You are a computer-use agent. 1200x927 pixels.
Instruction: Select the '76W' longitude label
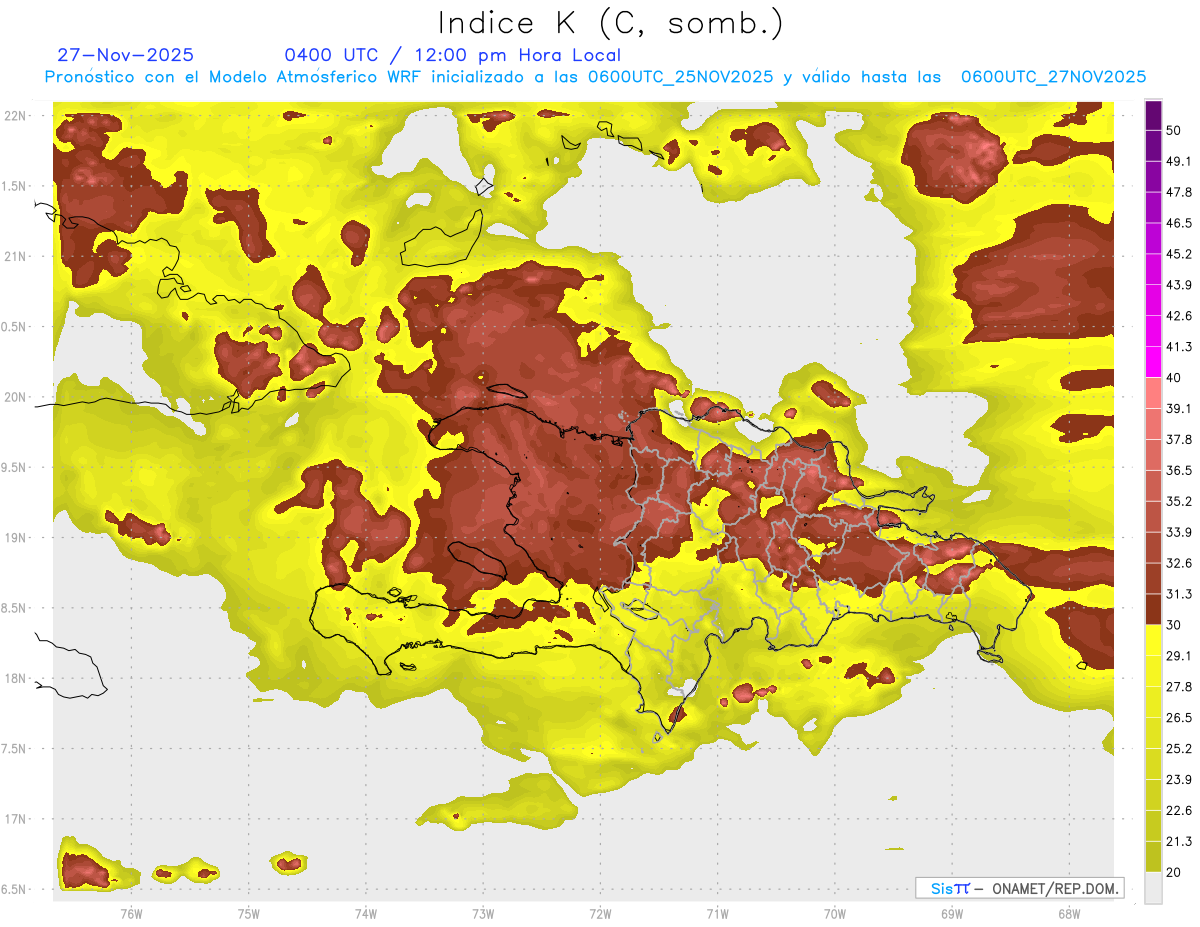131,914
